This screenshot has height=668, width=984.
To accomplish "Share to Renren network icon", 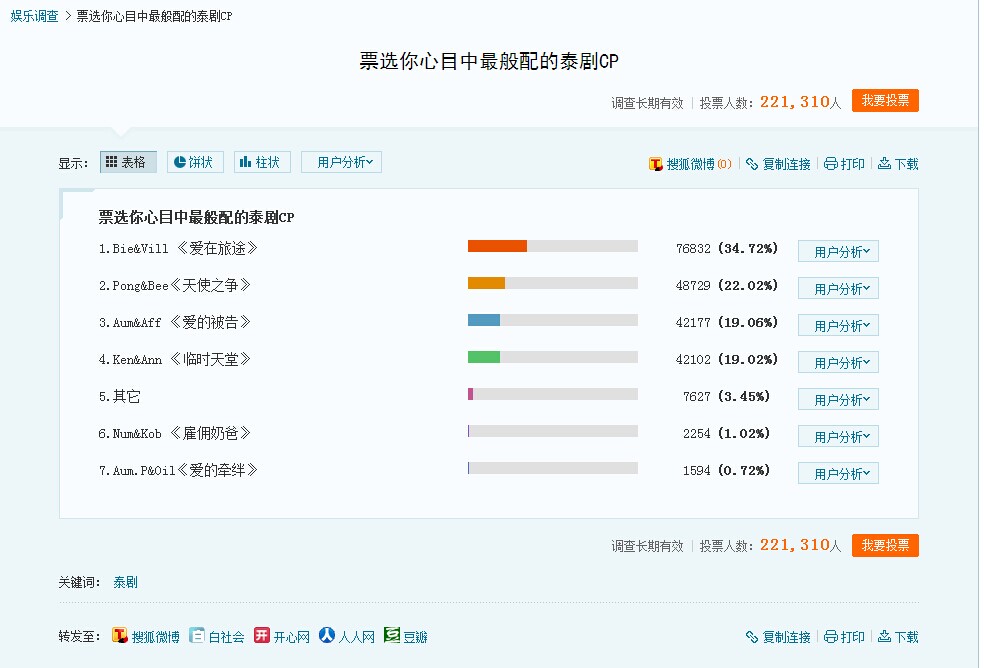I will (326, 635).
